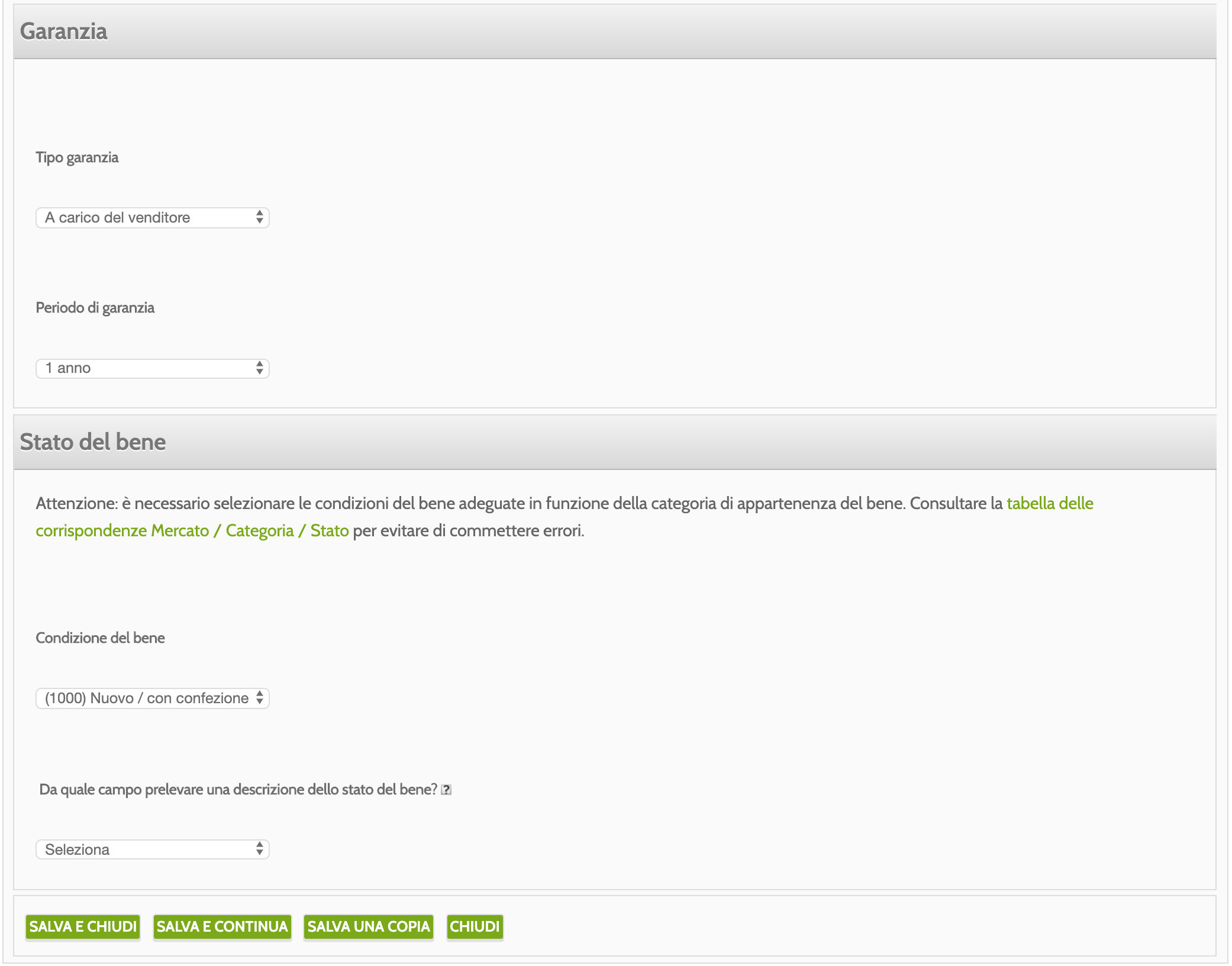The image size is (1232, 966).
Task: Click the 'Tipo garanzia' field label
Action: 77,157
